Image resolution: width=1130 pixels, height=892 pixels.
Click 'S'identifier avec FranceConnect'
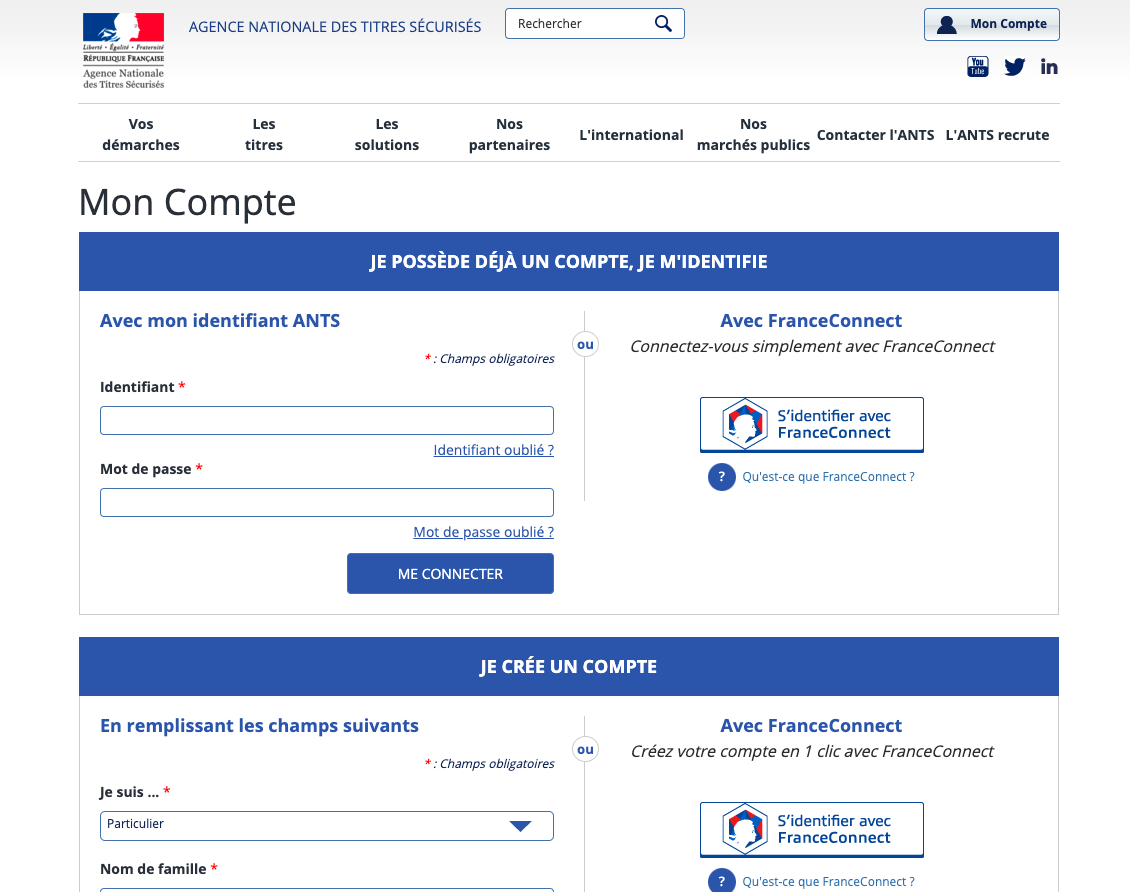811,424
